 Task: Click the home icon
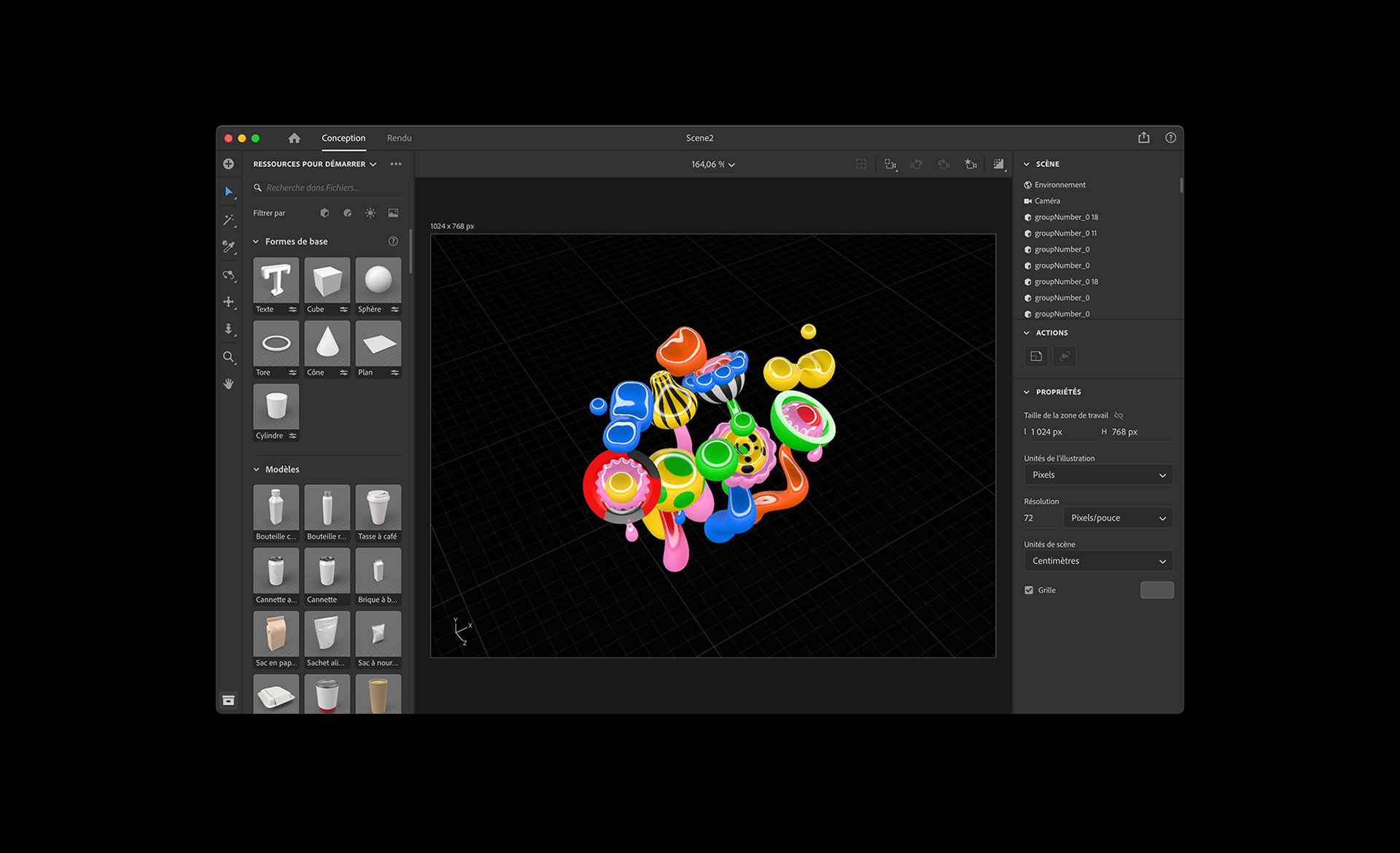coord(294,138)
